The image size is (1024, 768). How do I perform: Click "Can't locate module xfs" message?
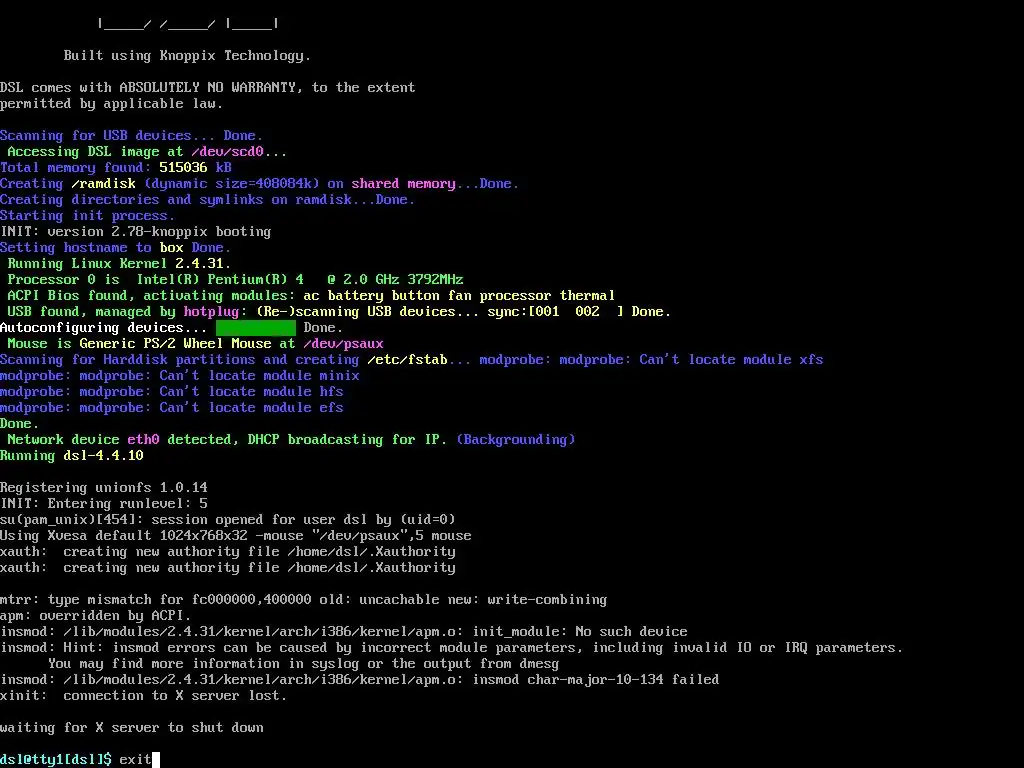pos(731,360)
